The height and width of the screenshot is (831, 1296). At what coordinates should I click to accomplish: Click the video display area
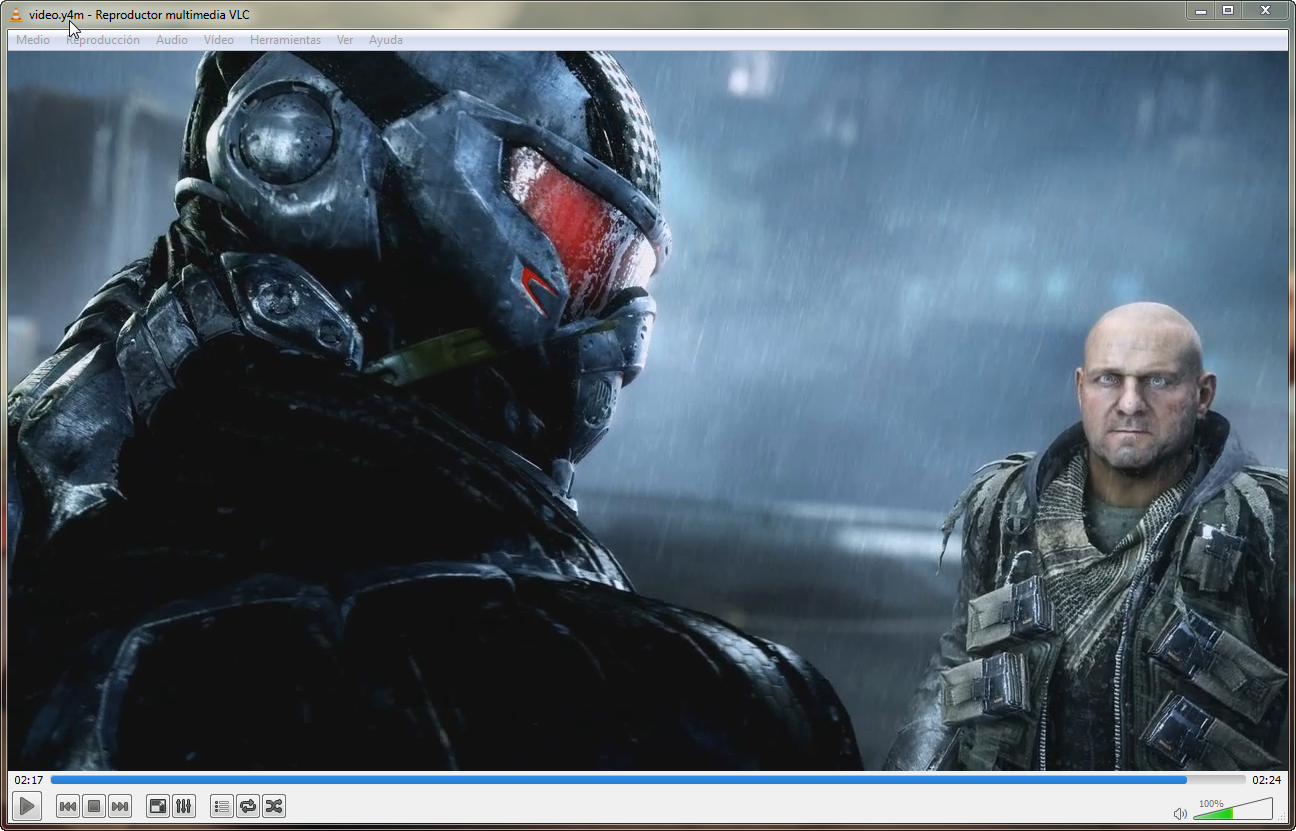tap(648, 411)
